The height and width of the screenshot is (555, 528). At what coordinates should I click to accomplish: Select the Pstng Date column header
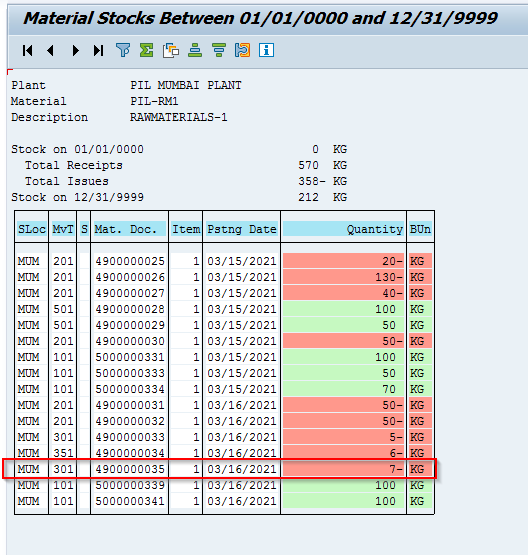click(x=242, y=229)
